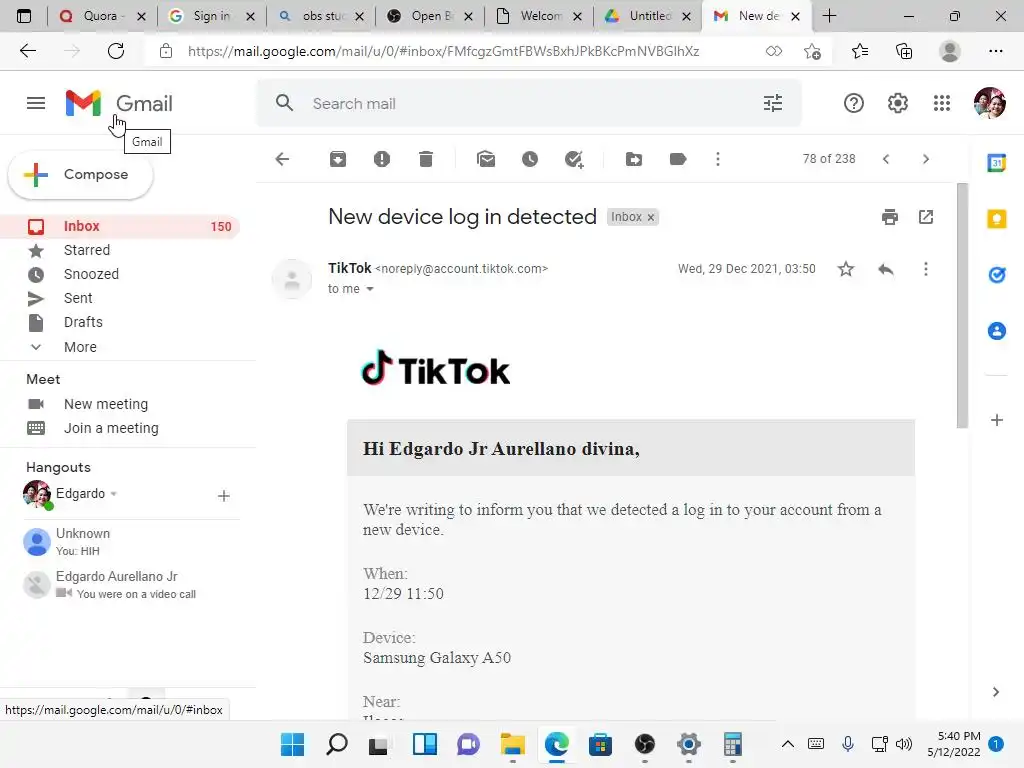Print the whole conversation
Image resolution: width=1024 pixels, height=768 pixels.
tap(889, 217)
